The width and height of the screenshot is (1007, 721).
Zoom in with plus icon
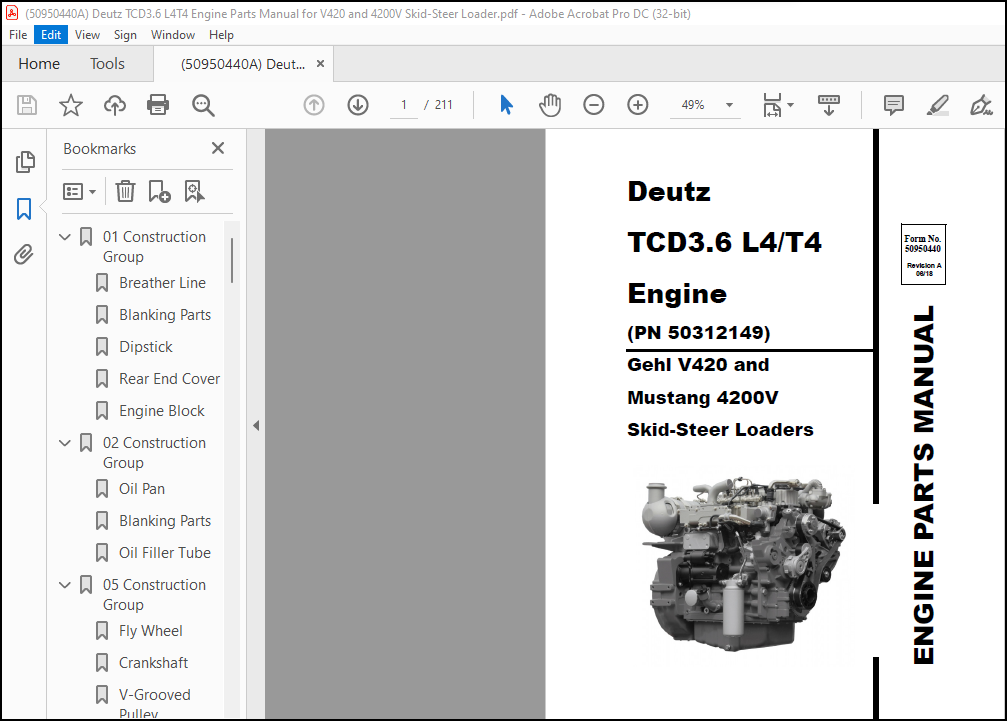pos(638,105)
